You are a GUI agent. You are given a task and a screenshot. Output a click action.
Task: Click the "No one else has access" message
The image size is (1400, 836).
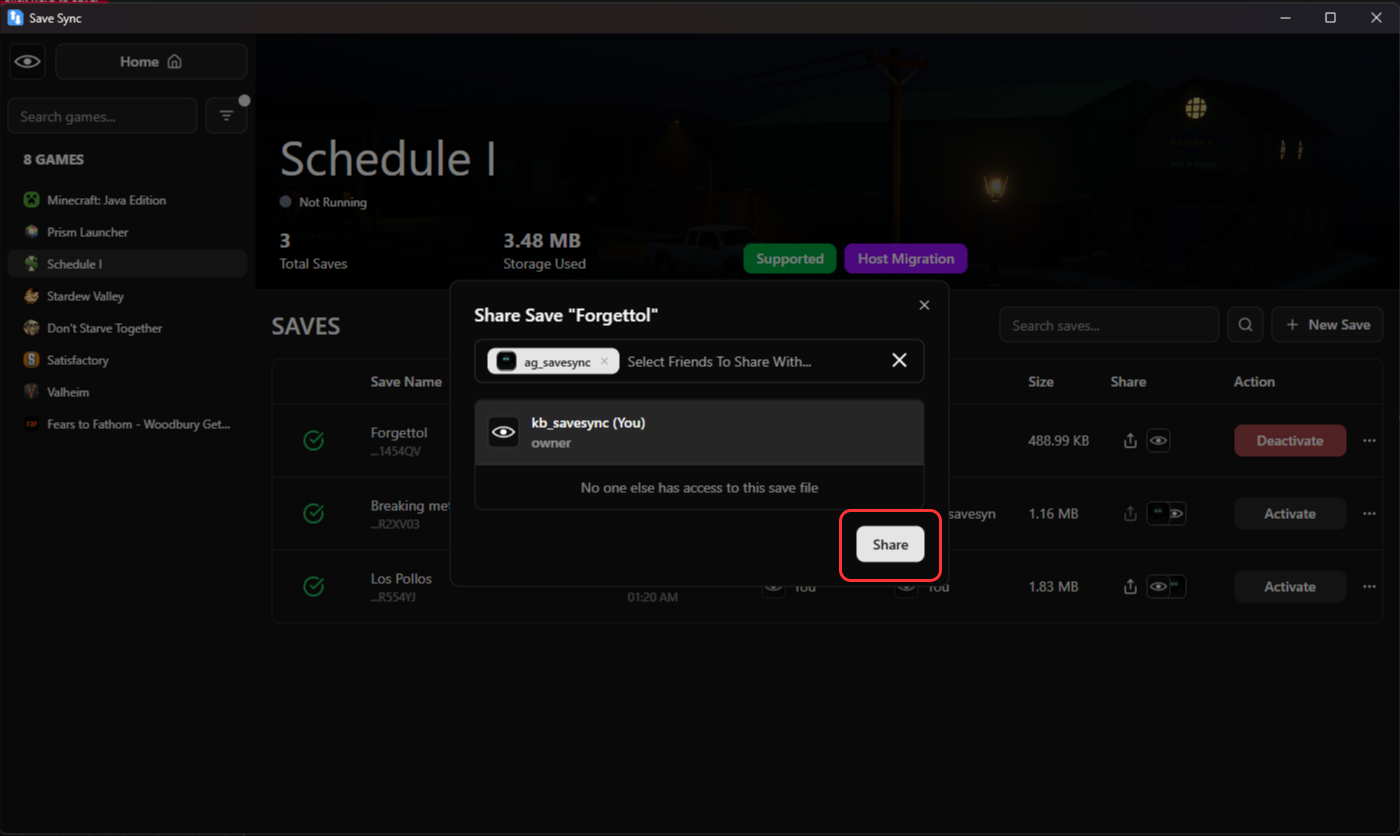[699, 488]
